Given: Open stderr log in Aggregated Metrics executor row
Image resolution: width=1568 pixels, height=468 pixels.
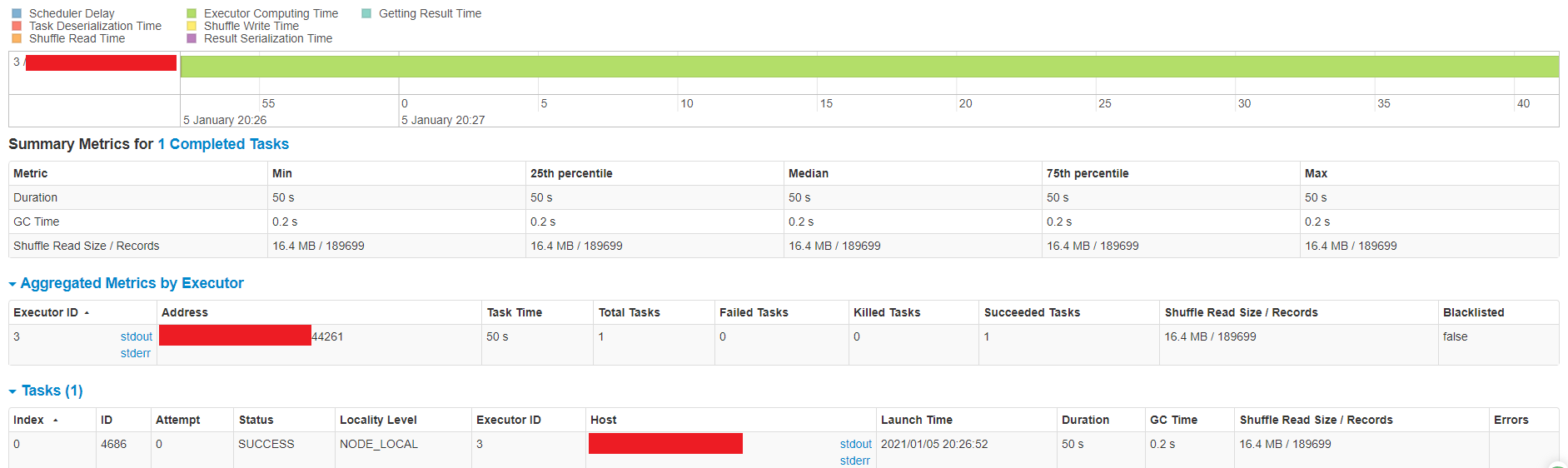Looking at the screenshot, I should click(136, 353).
